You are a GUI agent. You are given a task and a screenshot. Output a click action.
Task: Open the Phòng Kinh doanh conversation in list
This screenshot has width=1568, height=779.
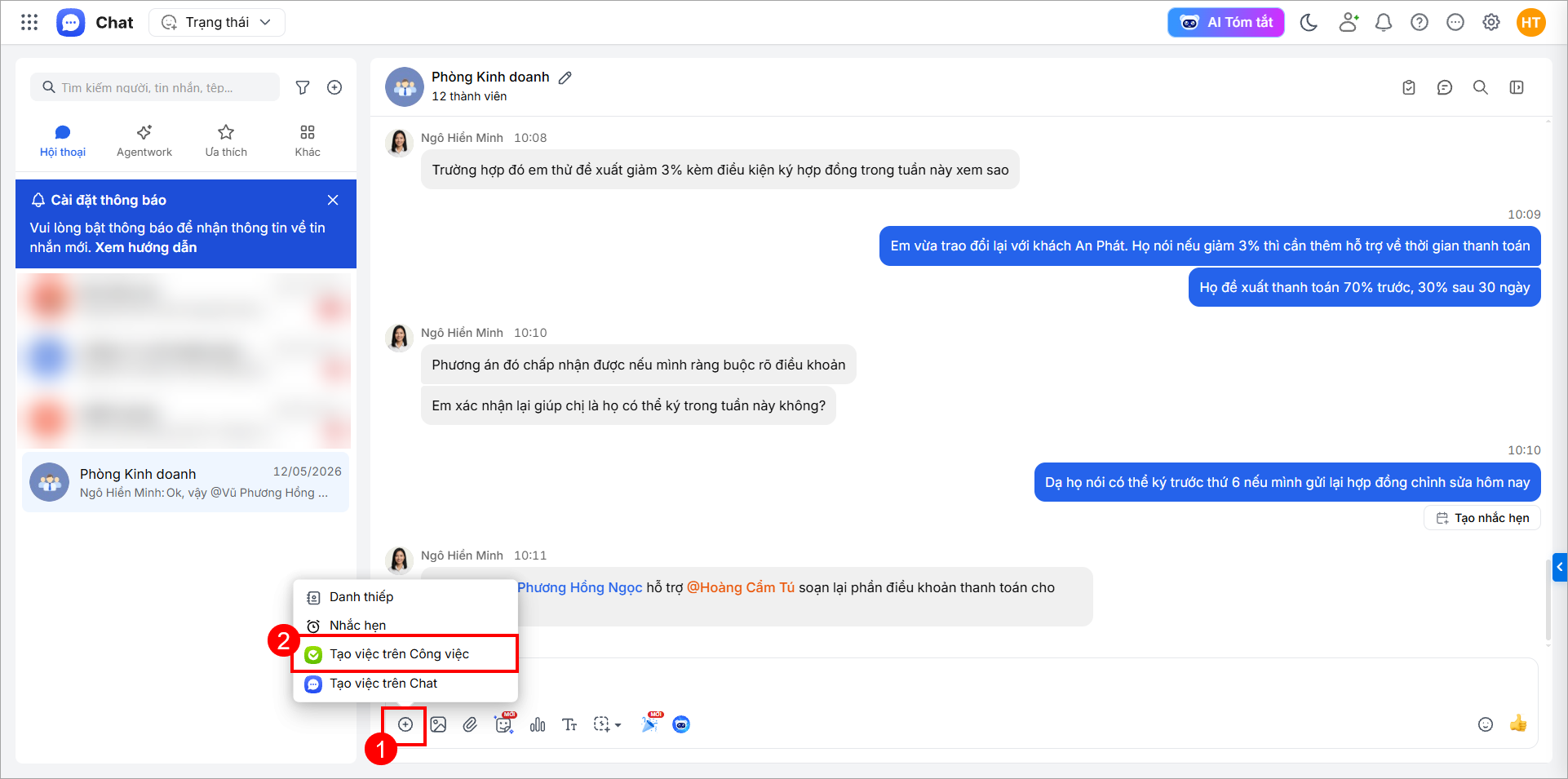[186, 482]
